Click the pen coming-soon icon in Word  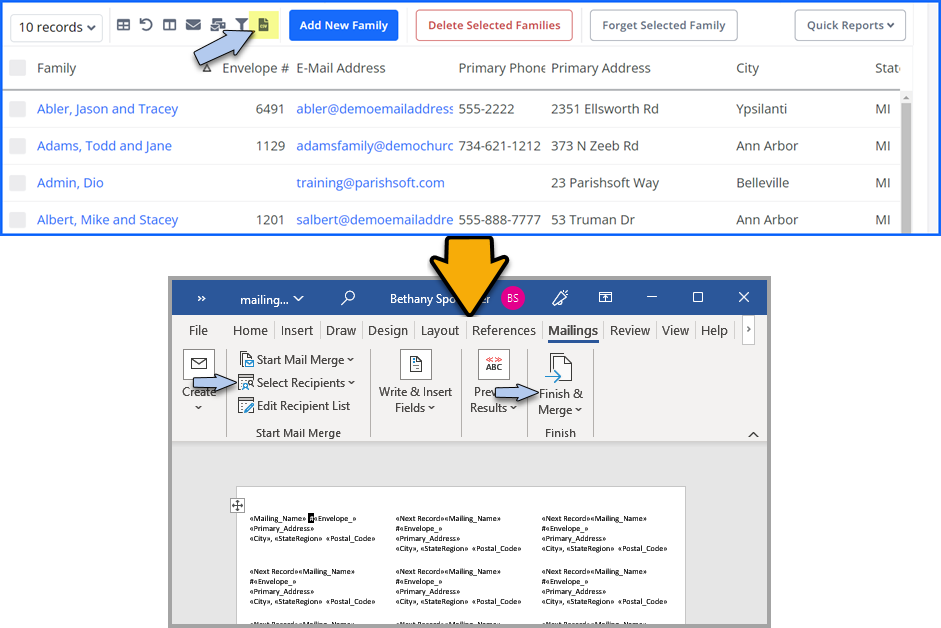coord(560,298)
